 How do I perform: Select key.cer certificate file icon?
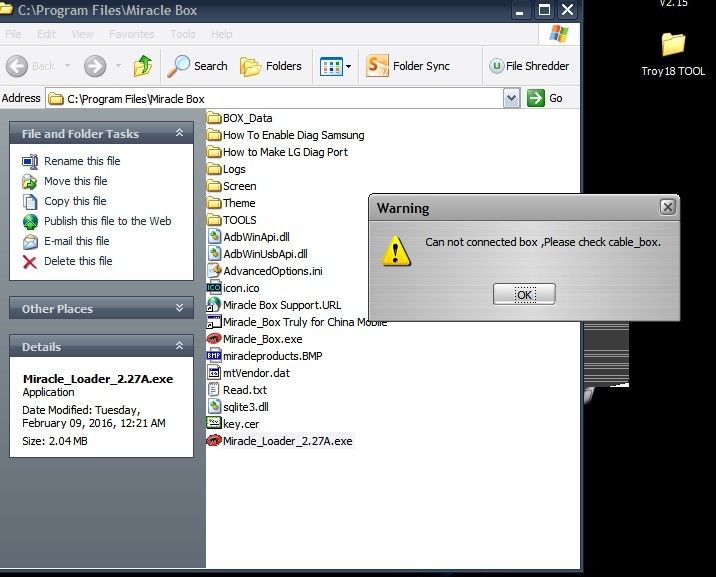click(x=214, y=424)
